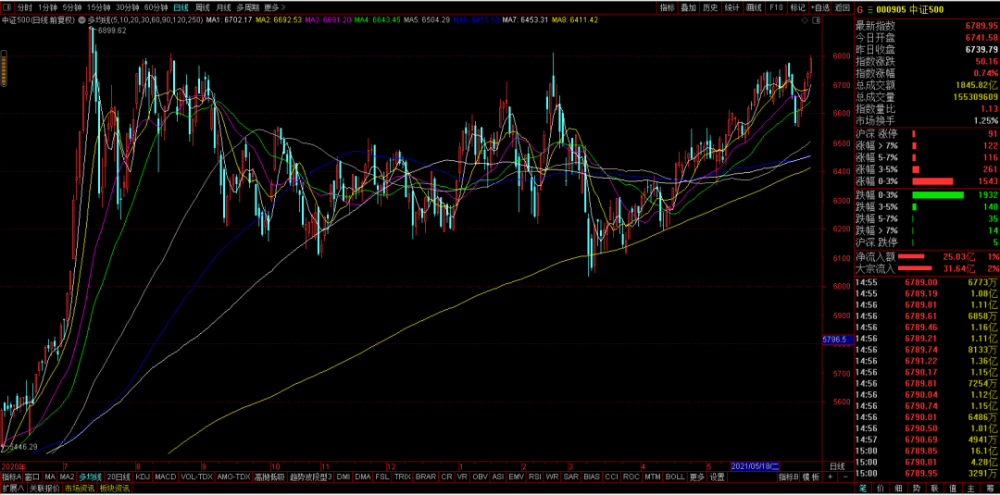Add to watchlist with +自选
The height and width of the screenshot is (495, 1000).
(820, 8)
